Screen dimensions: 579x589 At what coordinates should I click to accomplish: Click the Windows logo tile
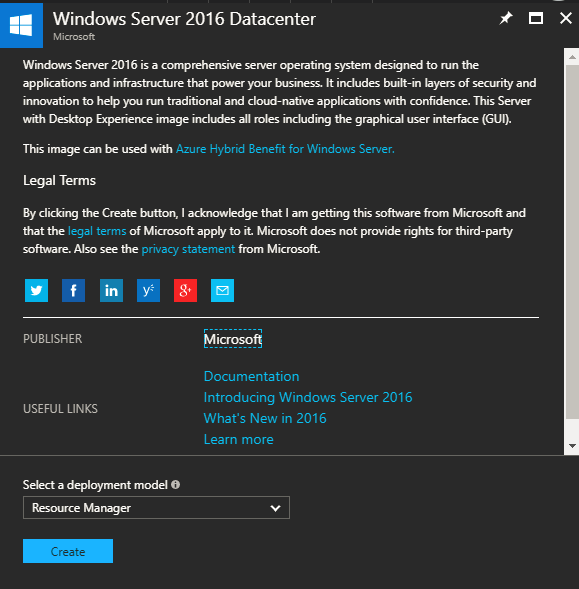21,25
